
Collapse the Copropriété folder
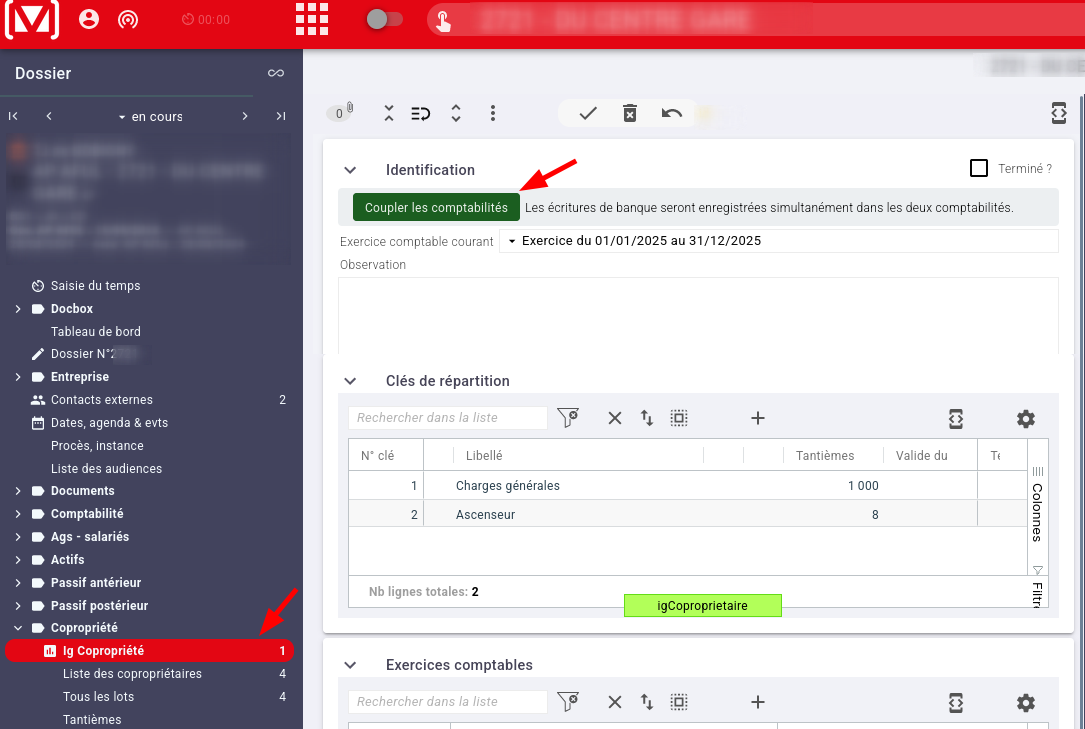[18, 628]
